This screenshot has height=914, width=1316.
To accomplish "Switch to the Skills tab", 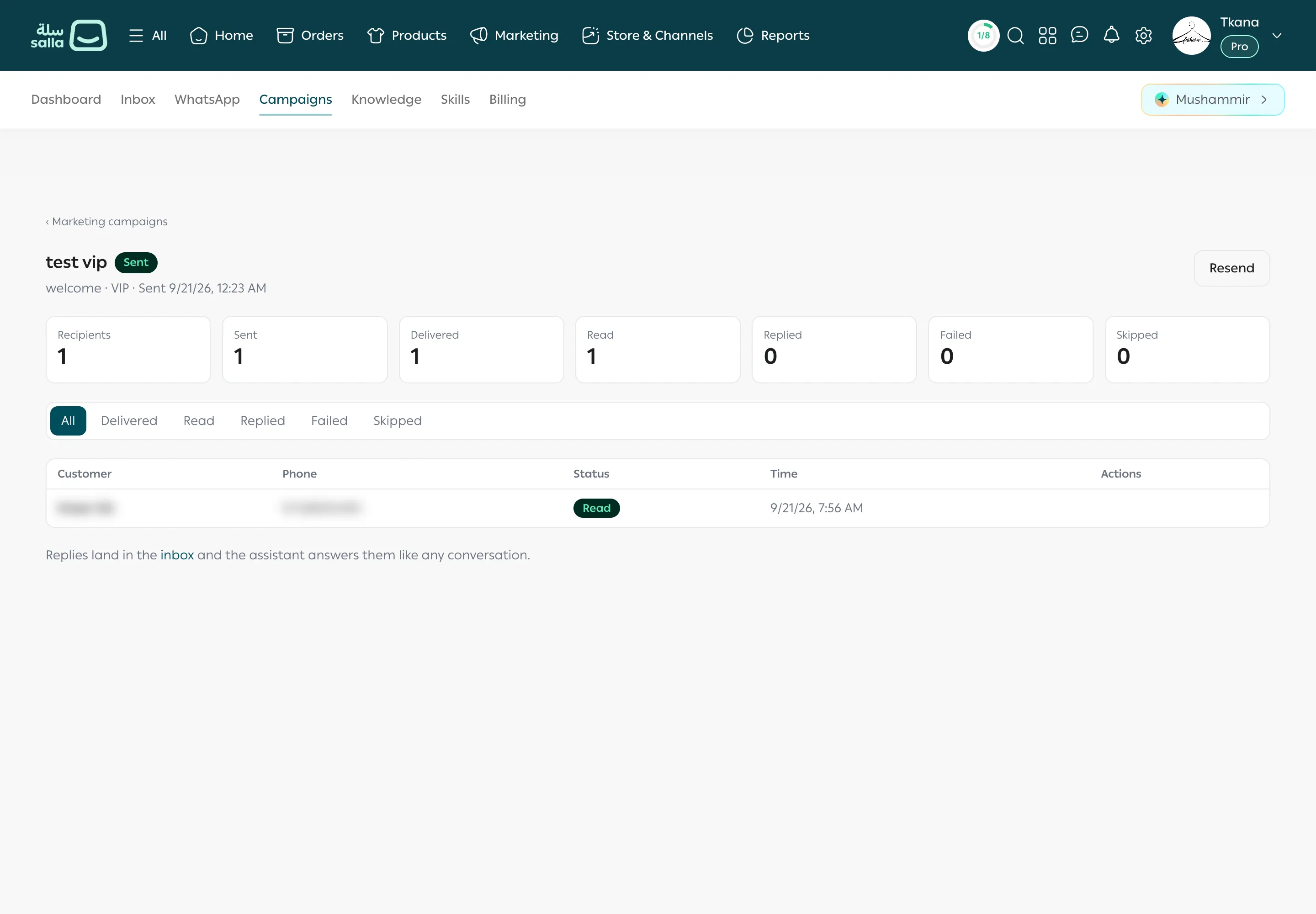I will click(x=455, y=99).
